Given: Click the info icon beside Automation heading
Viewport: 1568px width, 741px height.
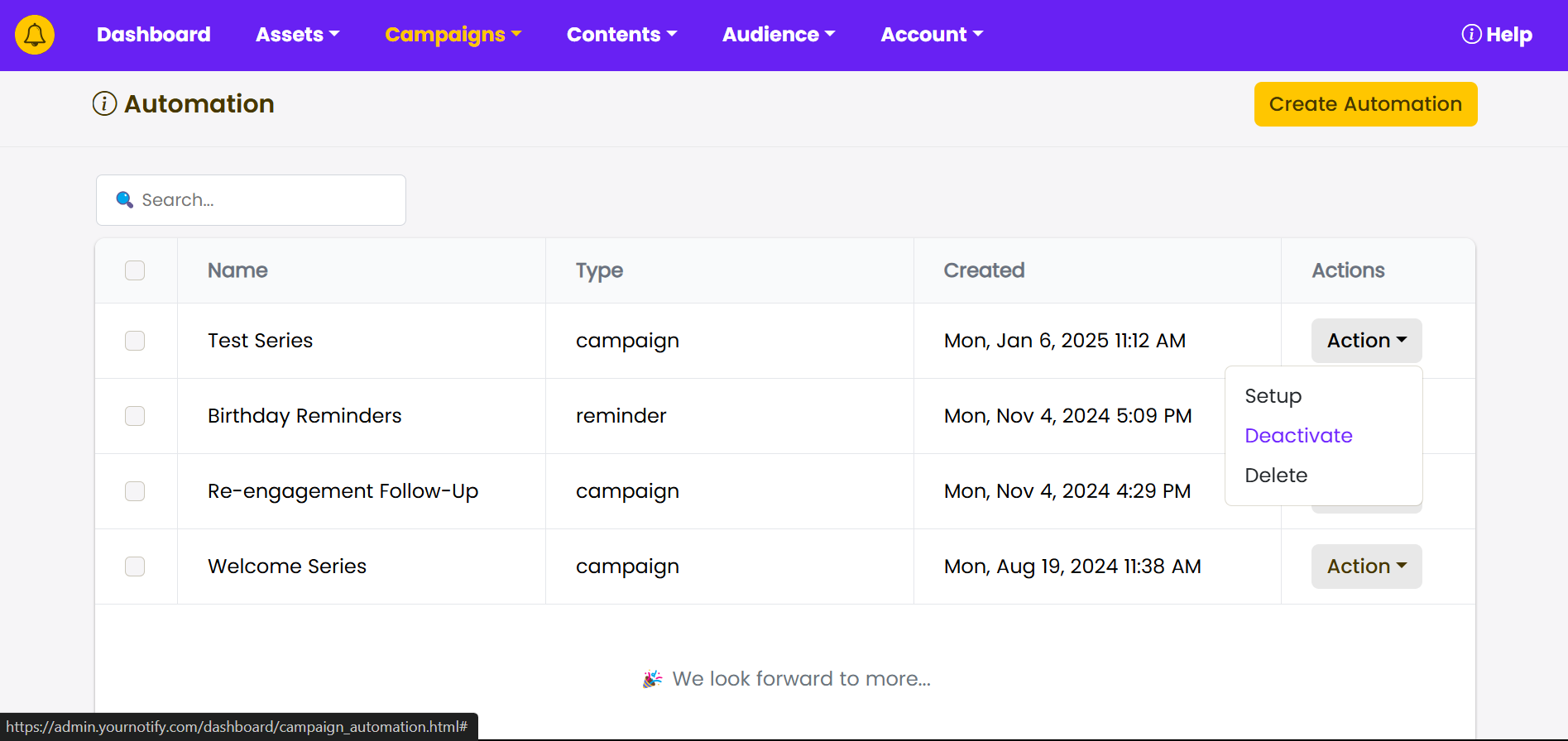Looking at the screenshot, I should (x=104, y=104).
